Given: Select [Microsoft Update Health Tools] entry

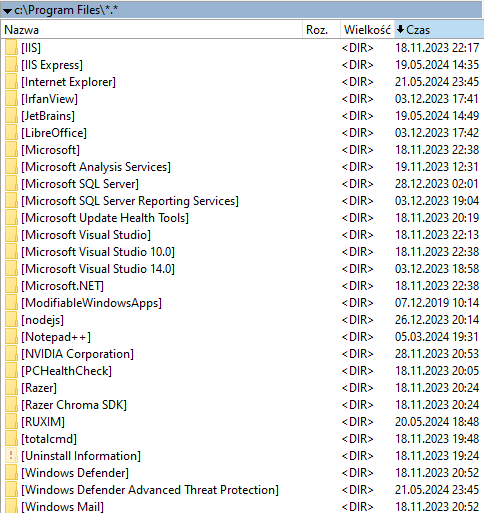Looking at the screenshot, I should coord(105,218).
